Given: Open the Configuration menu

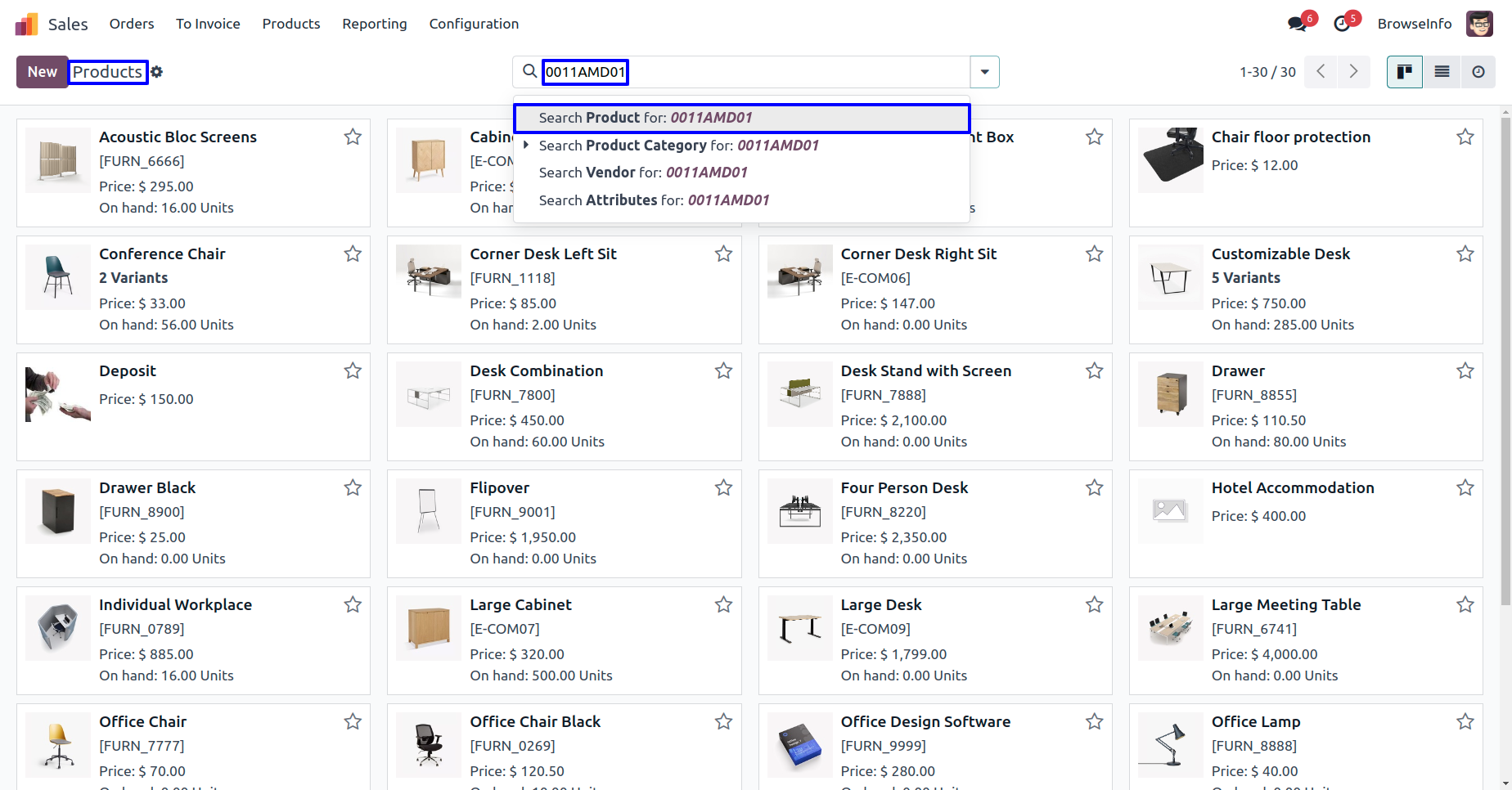Looking at the screenshot, I should 474,24.
